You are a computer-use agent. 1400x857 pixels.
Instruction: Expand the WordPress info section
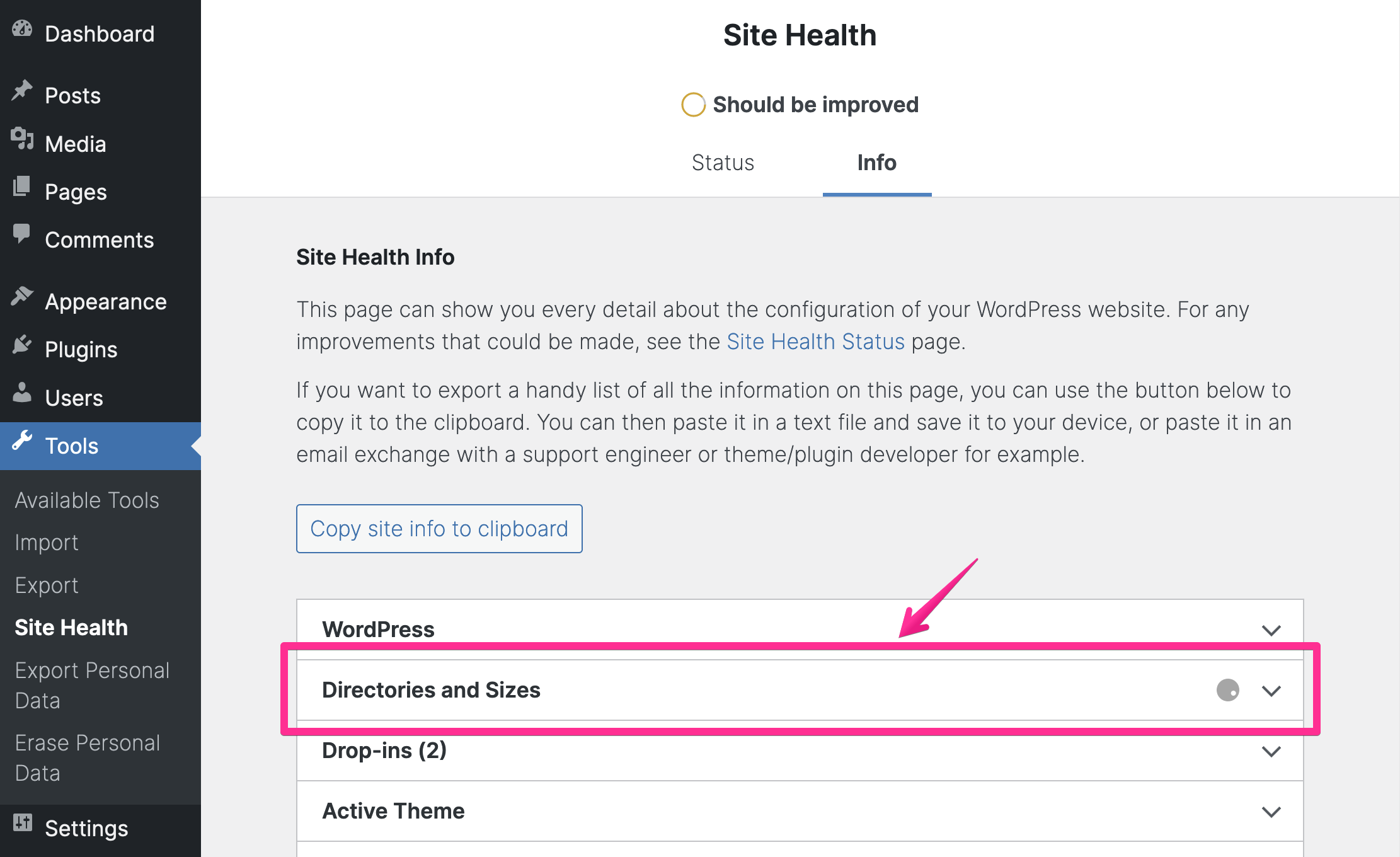1271,630
